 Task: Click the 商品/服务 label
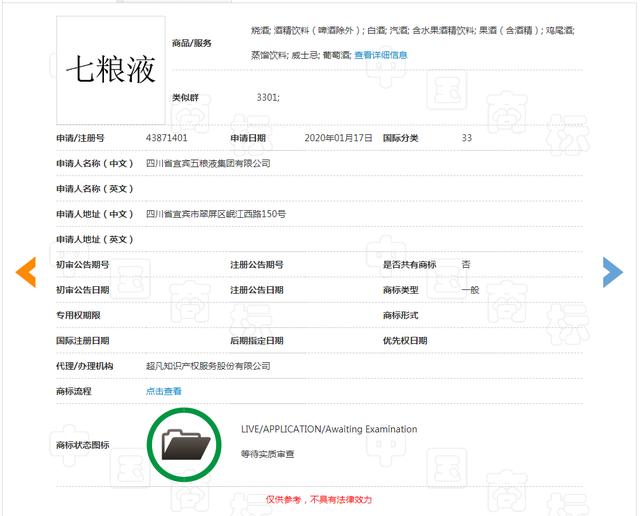click(x=191, y=43)
